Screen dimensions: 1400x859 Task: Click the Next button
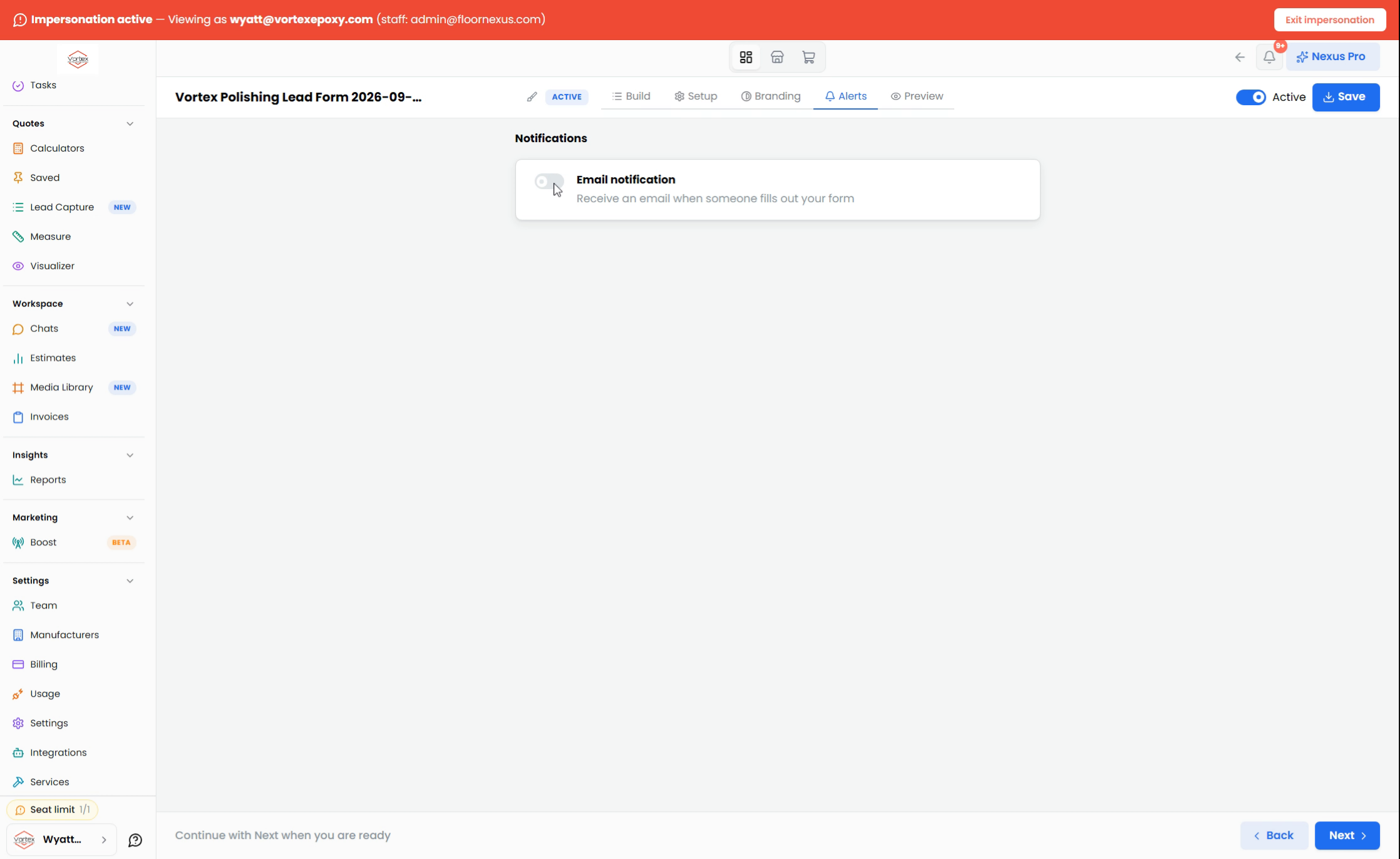(1347, 835)
